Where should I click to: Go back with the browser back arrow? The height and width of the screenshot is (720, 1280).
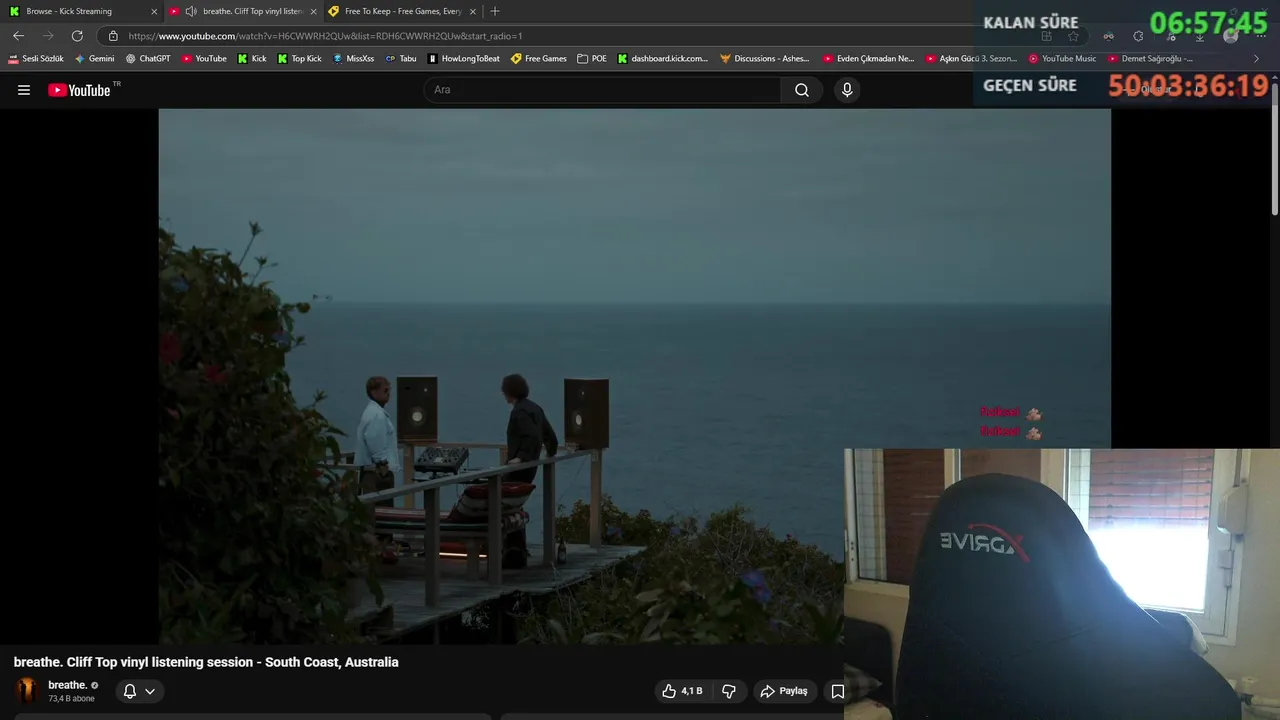click(x=18, y=35)
